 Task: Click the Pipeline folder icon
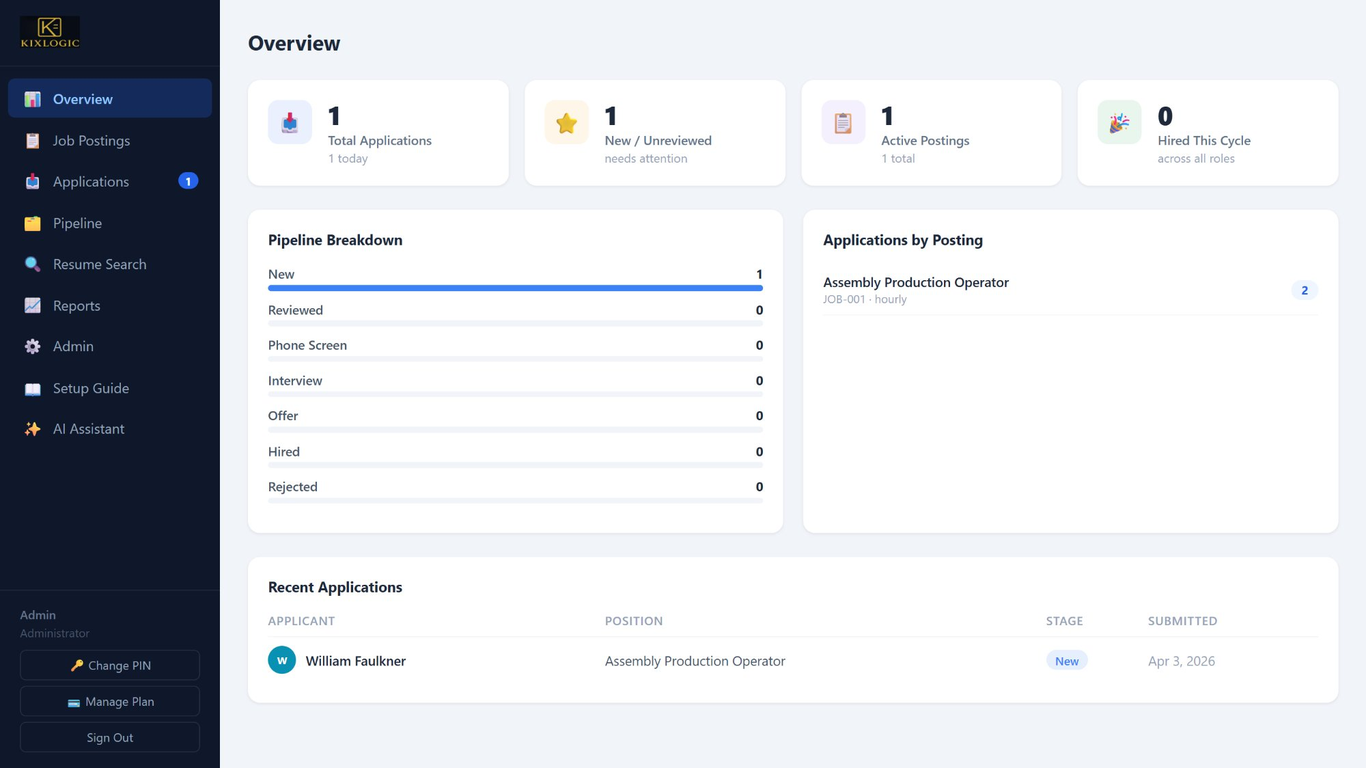(33, 223)
